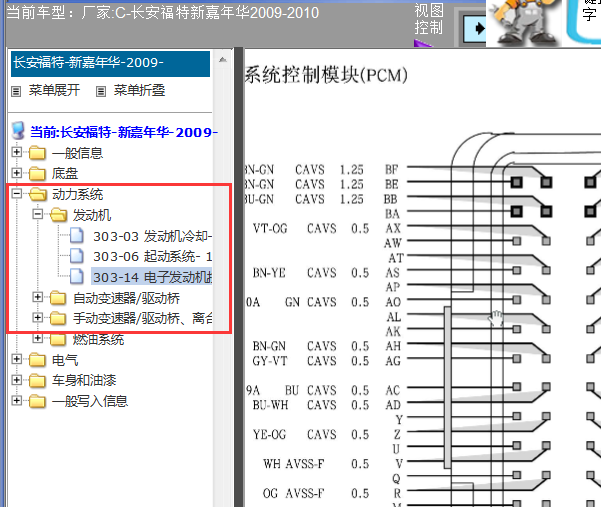
Task: Click the folder icon of 电气
Action: click(x=37, y=360)
